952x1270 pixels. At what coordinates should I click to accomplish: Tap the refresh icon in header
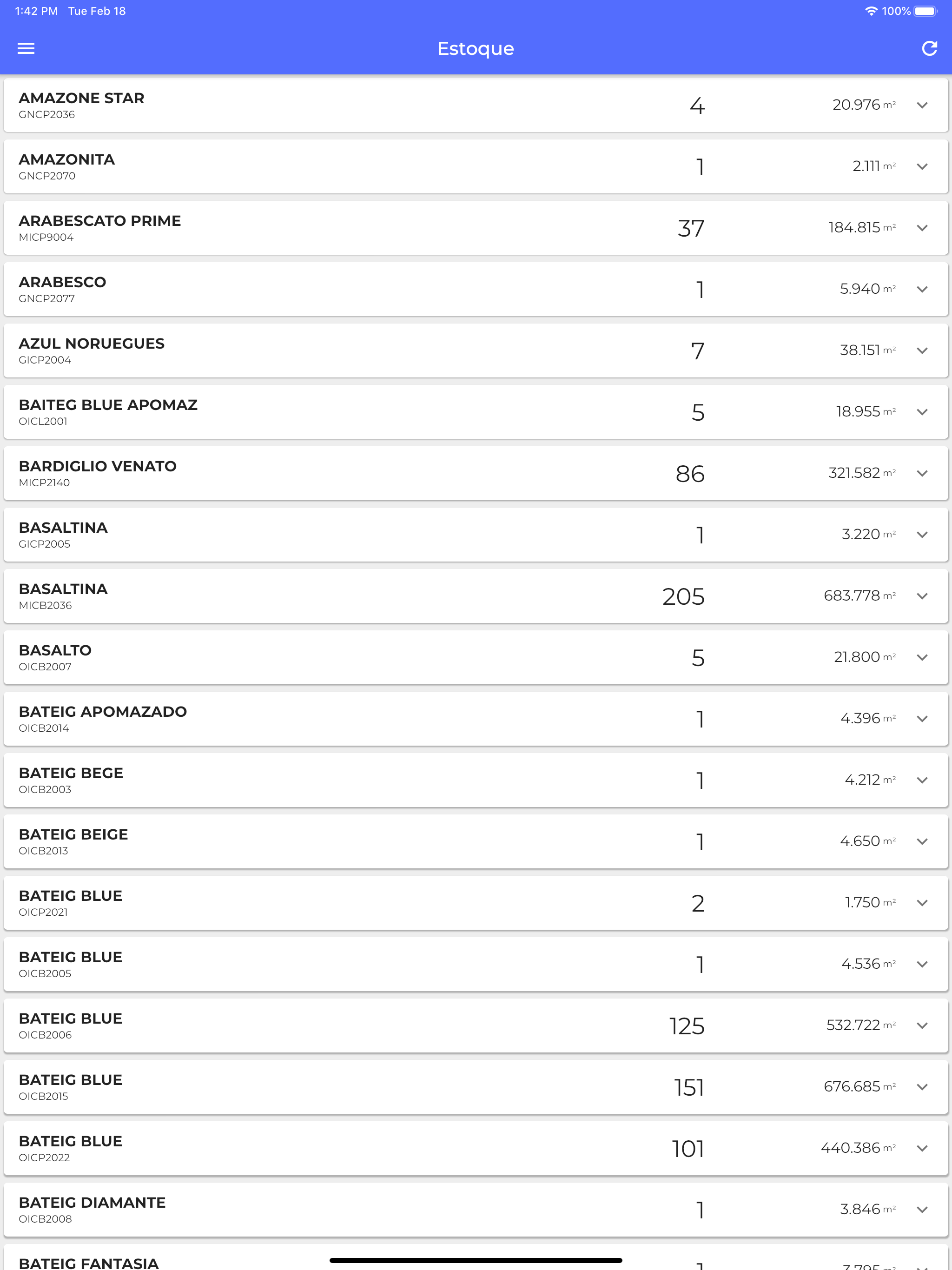tap(929, 49)
